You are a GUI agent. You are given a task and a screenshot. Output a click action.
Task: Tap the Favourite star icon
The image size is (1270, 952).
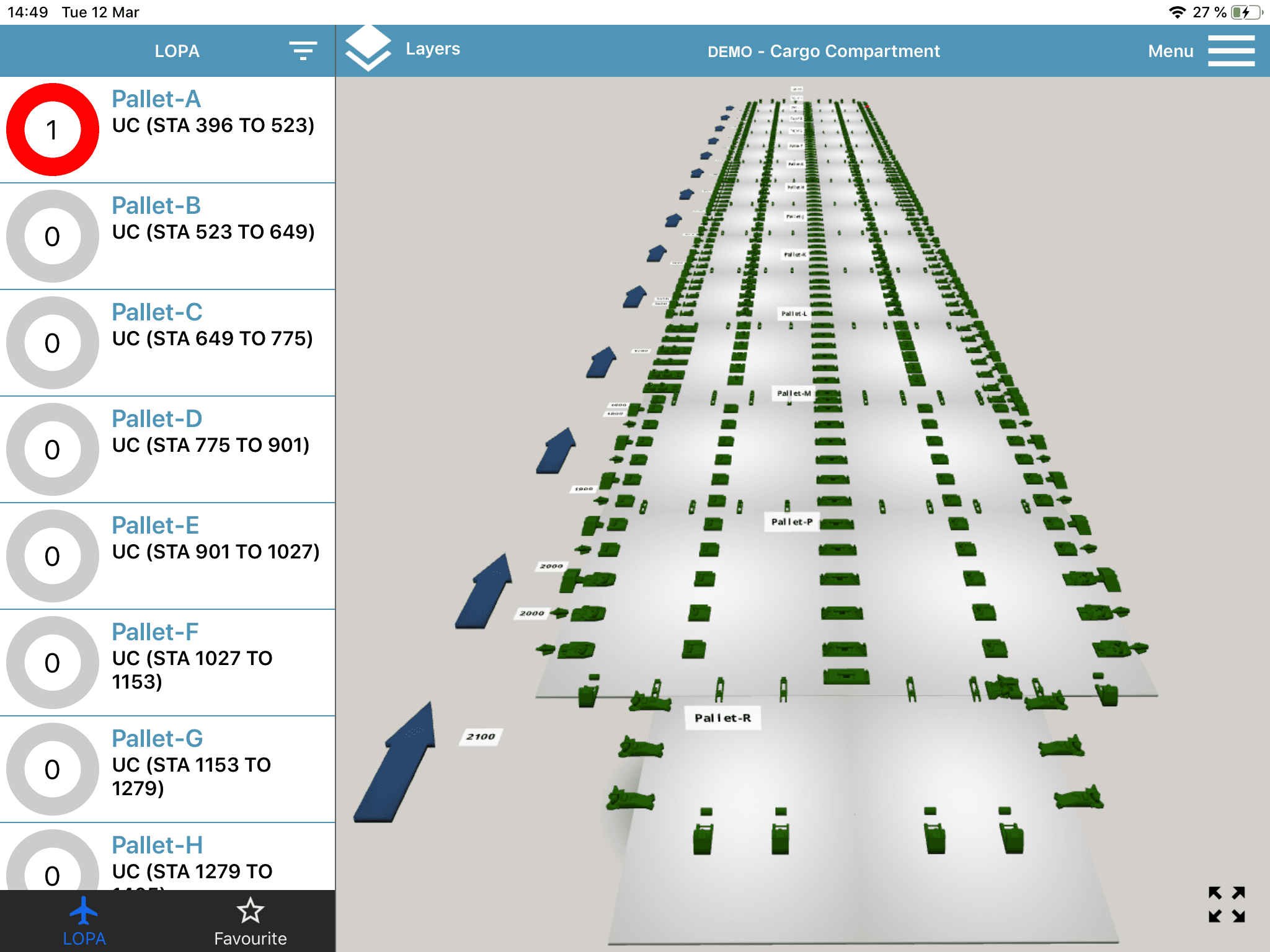pyautogui.click(x=250, y=910)
